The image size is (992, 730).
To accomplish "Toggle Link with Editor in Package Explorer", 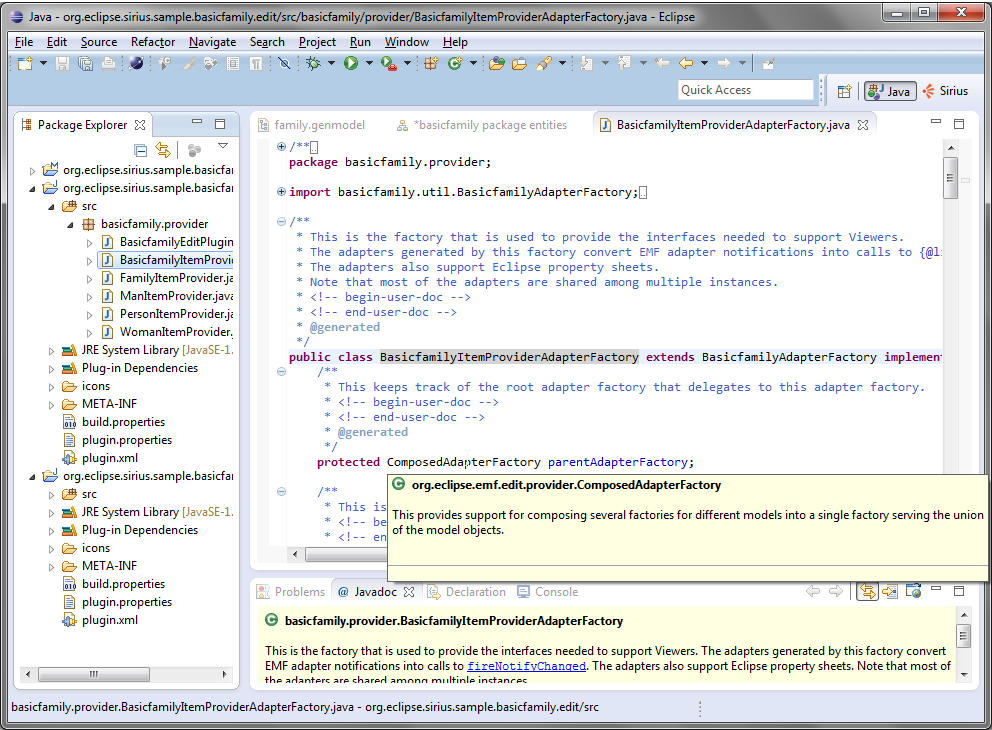I will click(x=163, y=149).
